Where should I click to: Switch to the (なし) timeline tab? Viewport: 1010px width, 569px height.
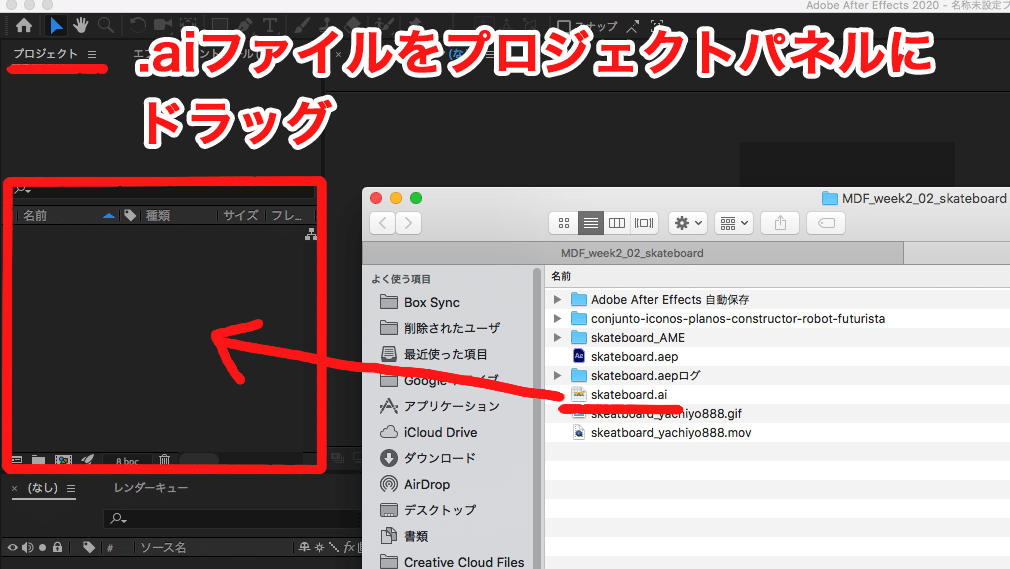point(43,488)
